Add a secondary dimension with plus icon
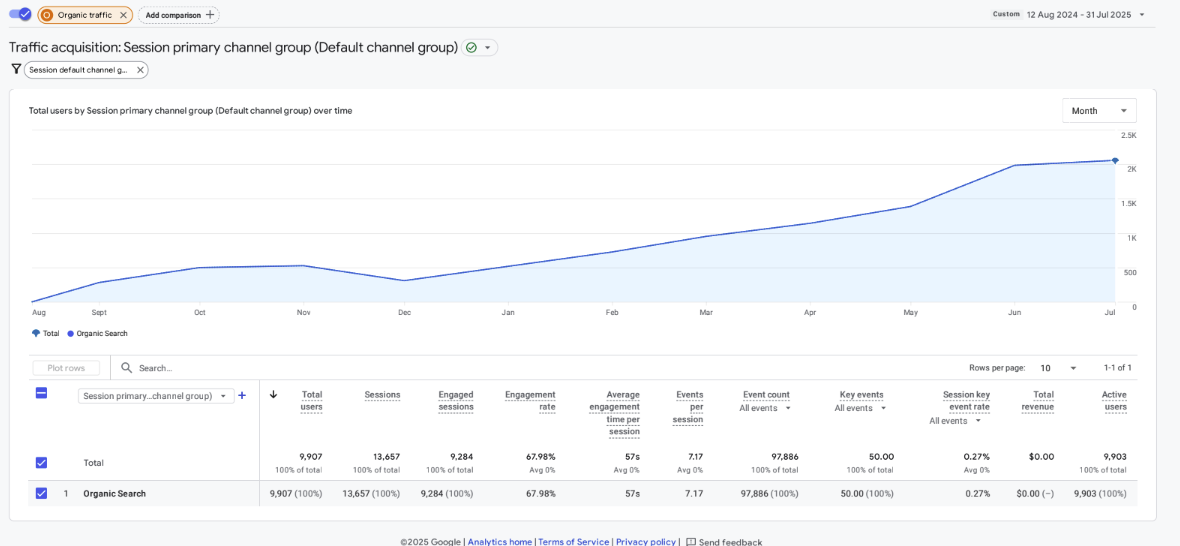Viewport: 1180px width, 546px height. click(242, 395)
